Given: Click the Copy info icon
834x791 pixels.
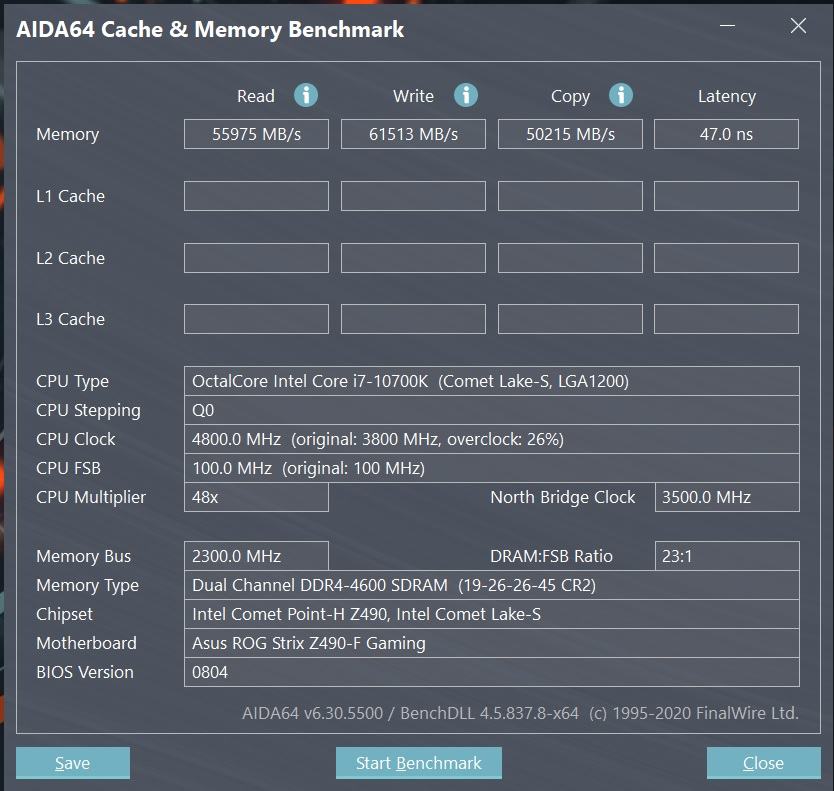Looking at the screenshot, I should pos(621,96).
